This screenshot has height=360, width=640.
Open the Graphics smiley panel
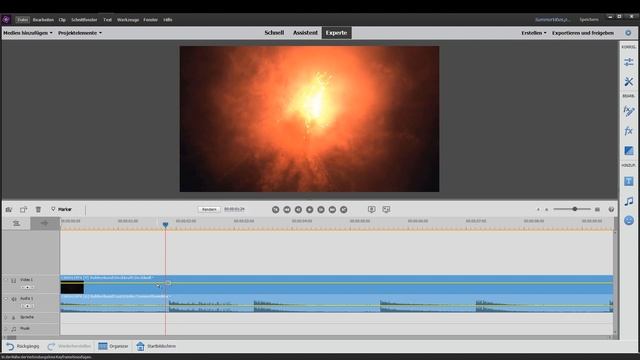click(x=629, y=220)
